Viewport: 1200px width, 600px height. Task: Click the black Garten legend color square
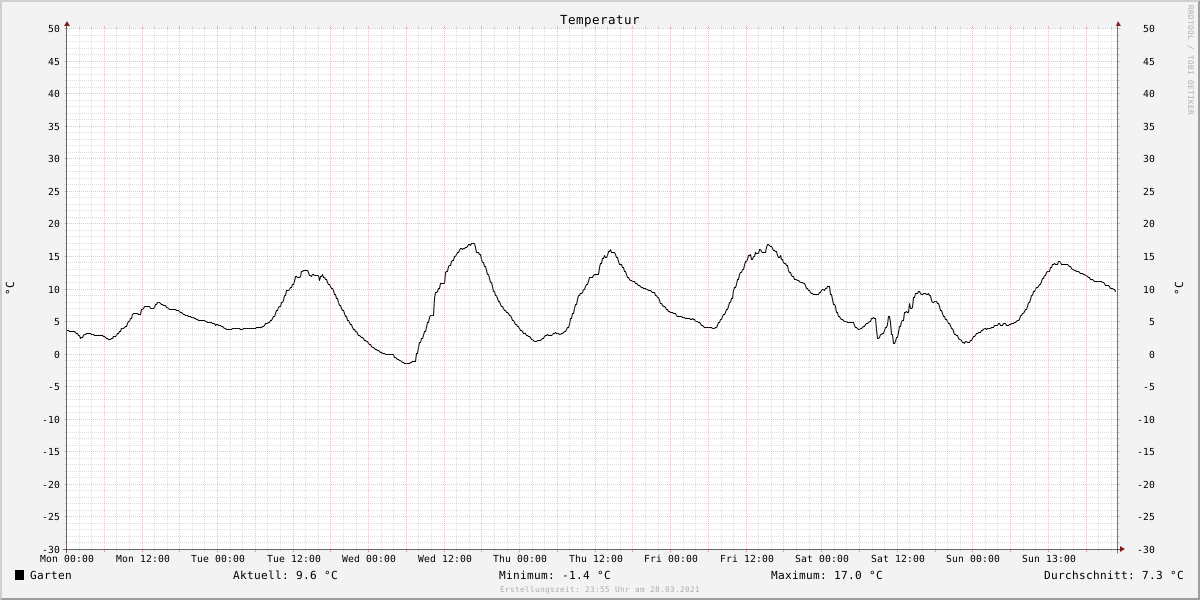tap(19, 575)
